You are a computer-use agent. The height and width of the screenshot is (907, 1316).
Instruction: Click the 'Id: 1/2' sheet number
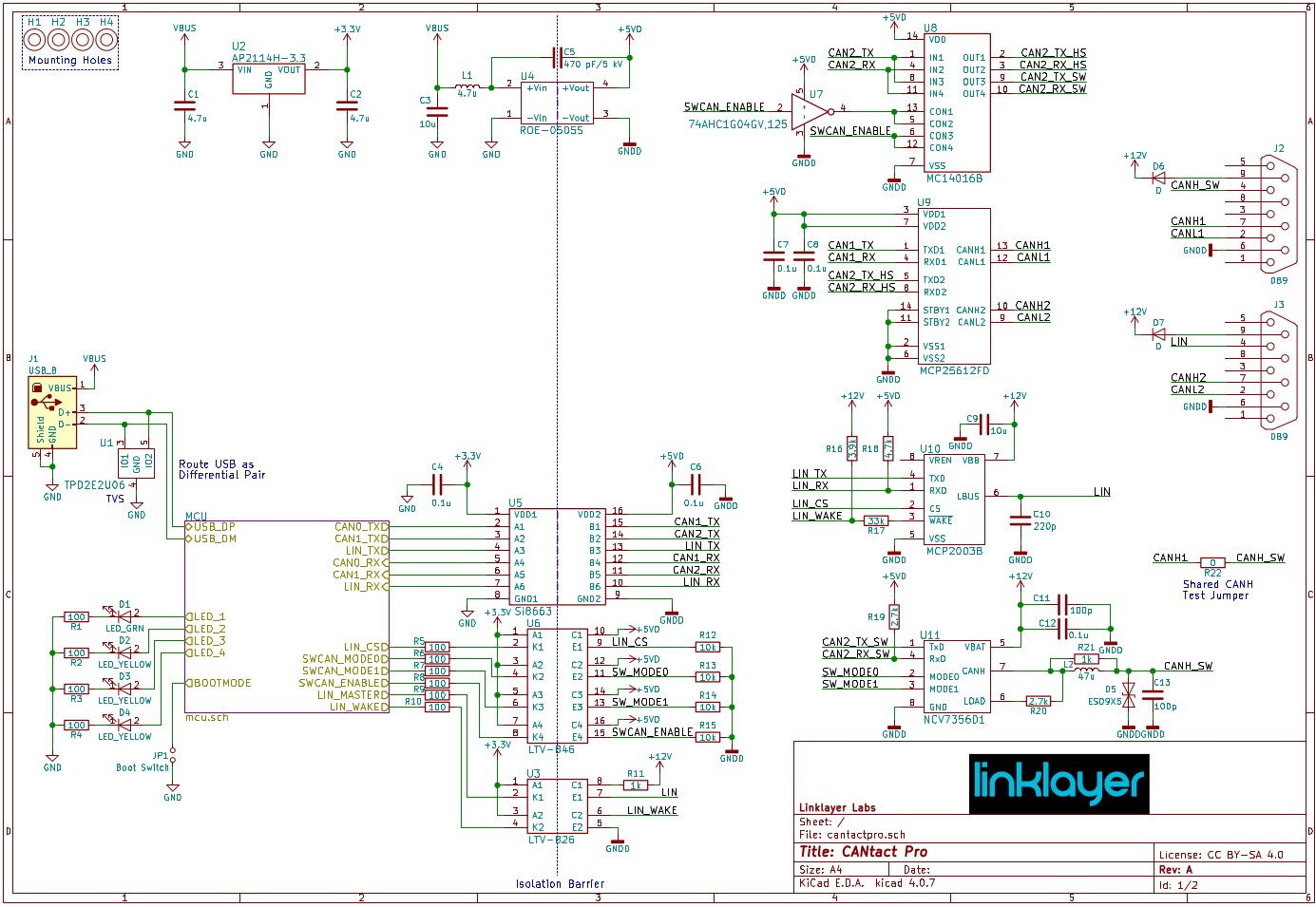[1178, 885]
